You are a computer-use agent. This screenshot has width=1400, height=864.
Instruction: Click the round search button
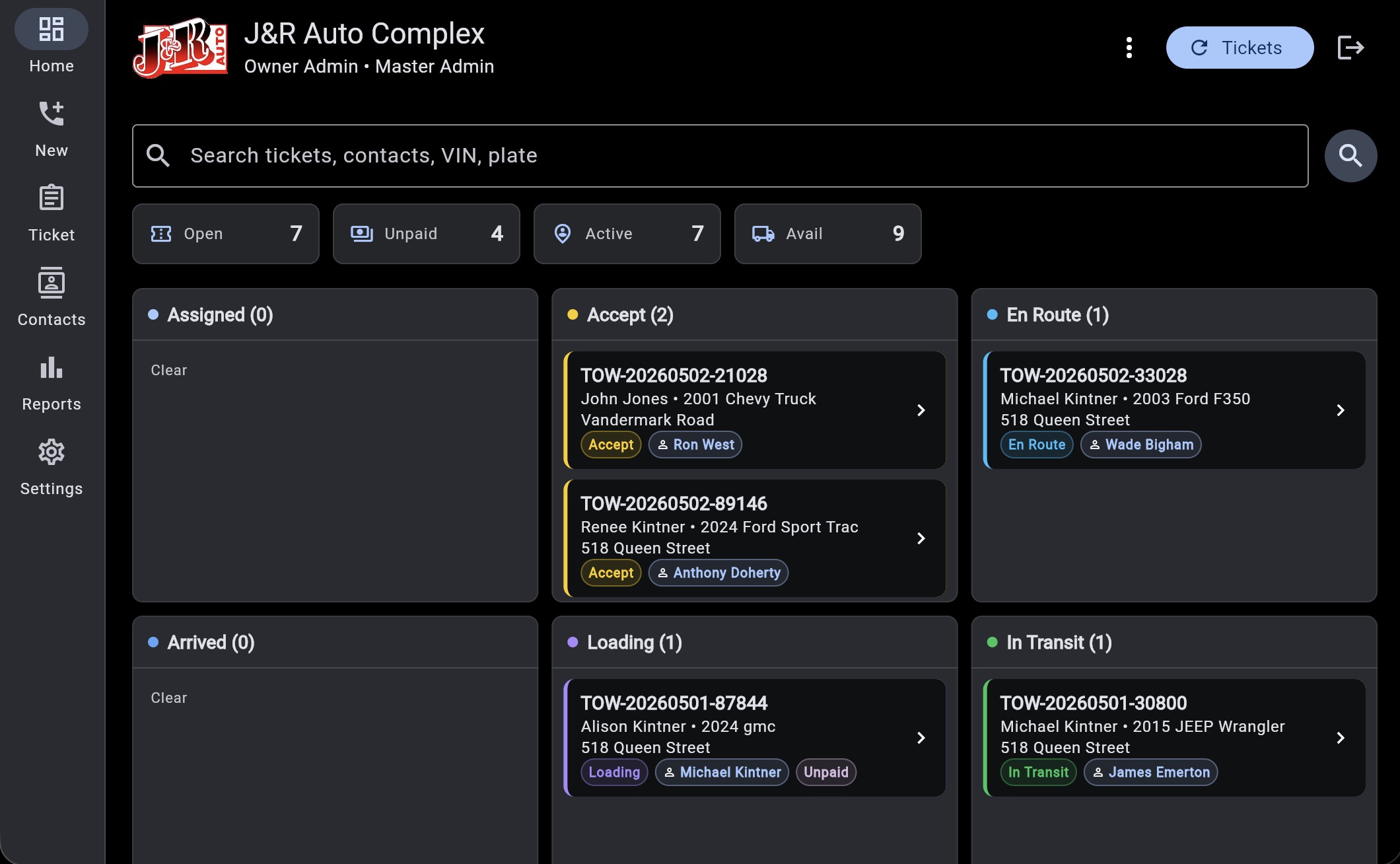click(x=1350, y=156)
